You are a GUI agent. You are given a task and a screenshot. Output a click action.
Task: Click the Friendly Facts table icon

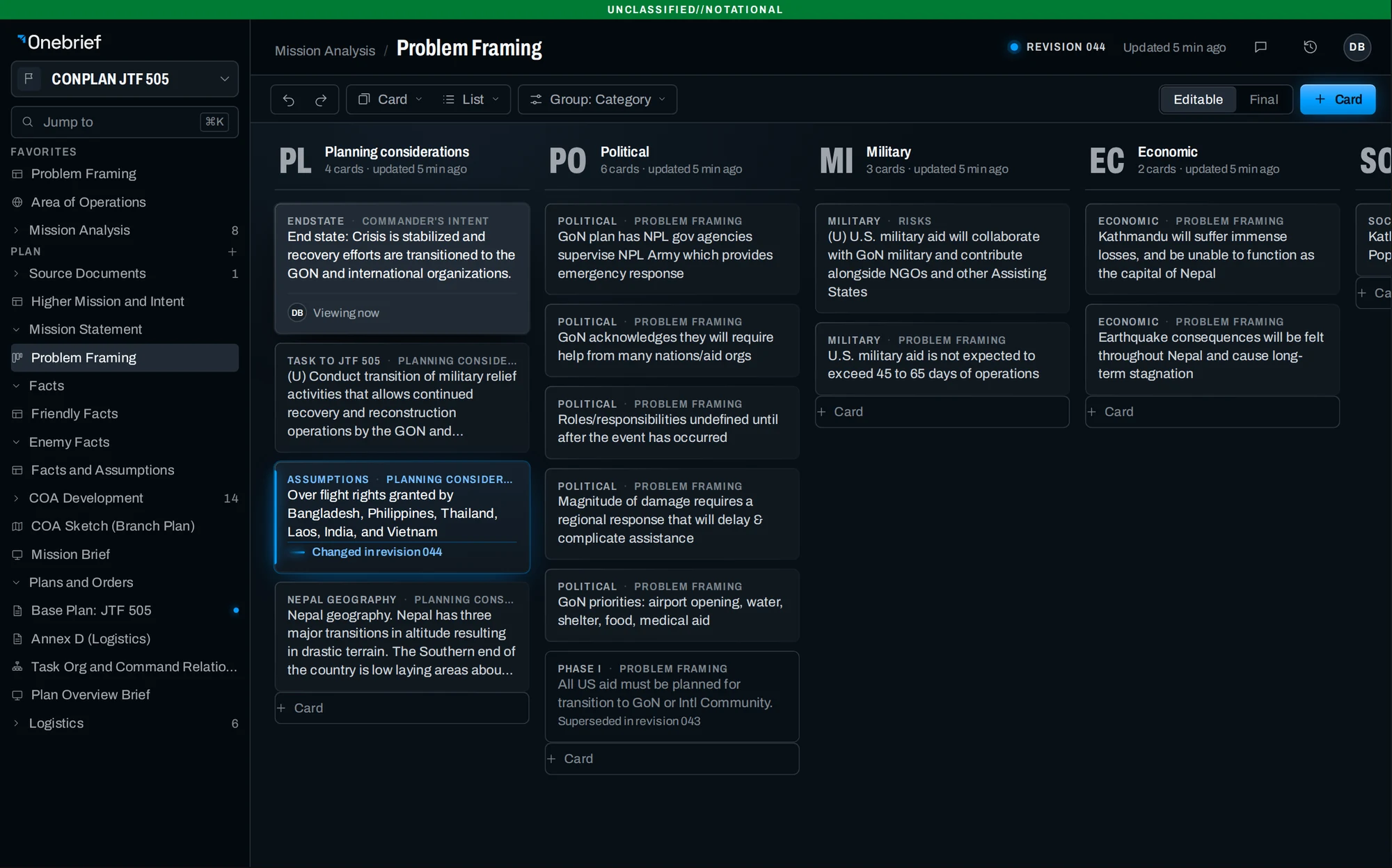[x=17, y=413]
